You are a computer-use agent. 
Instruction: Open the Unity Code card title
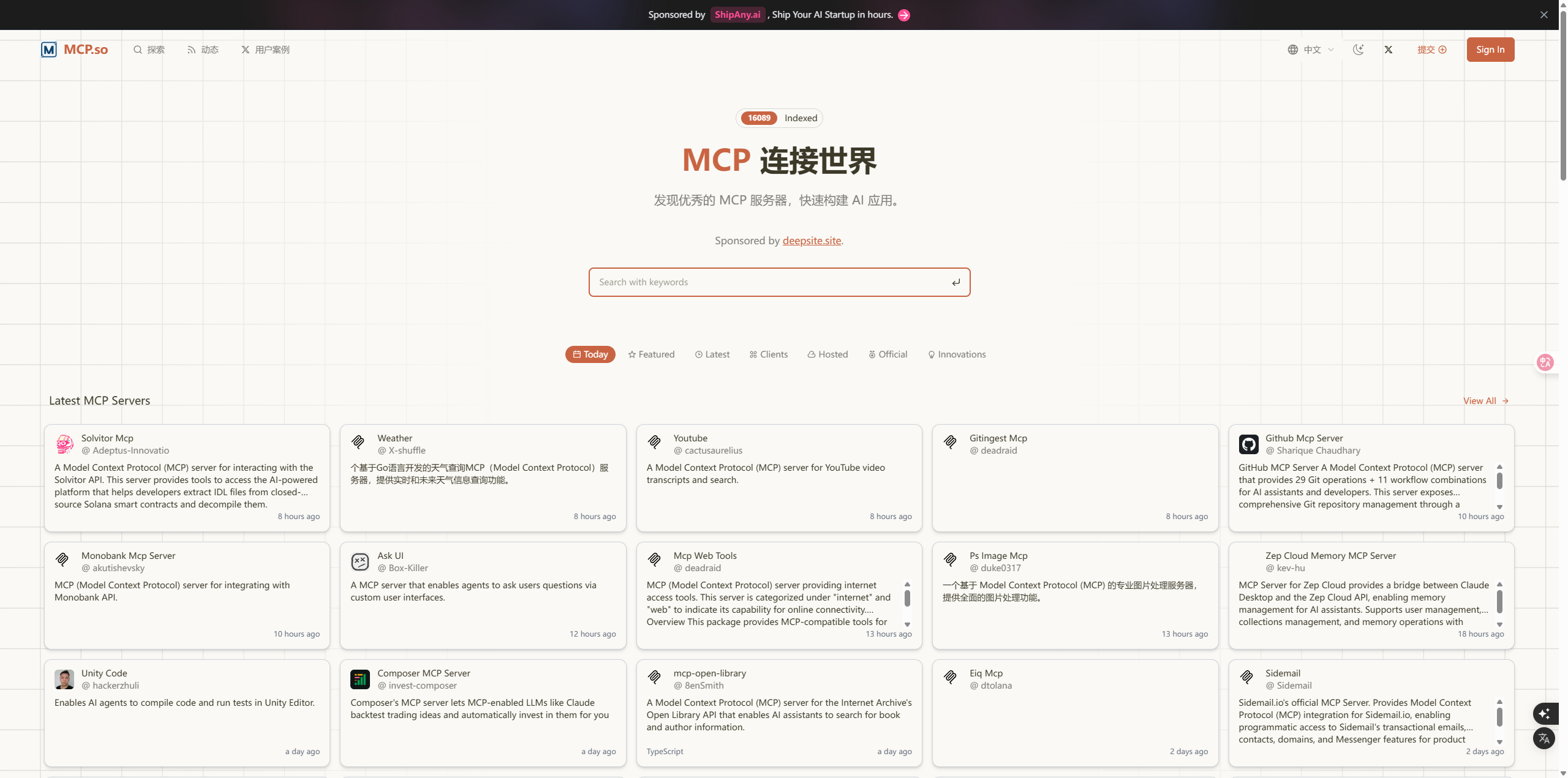[104, 673]
